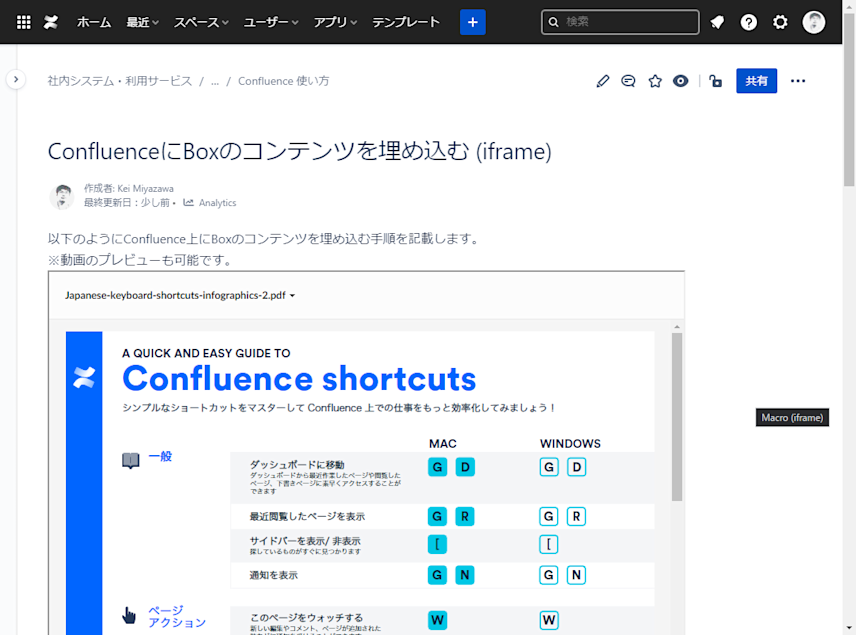Open page restrictions lock icon
The image size is (856, 635).
[x=715, y=81]
